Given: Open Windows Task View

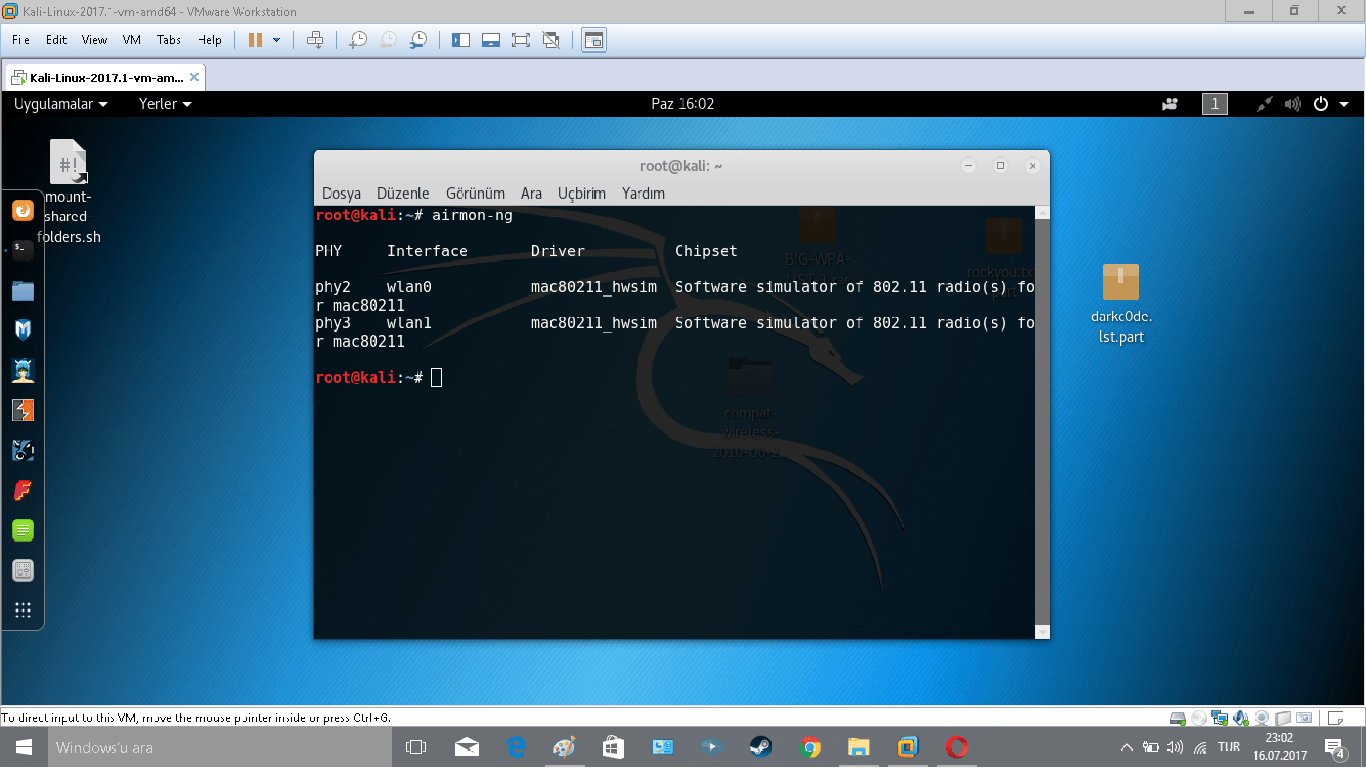Looking at the screenshot, I should (415, 747).
